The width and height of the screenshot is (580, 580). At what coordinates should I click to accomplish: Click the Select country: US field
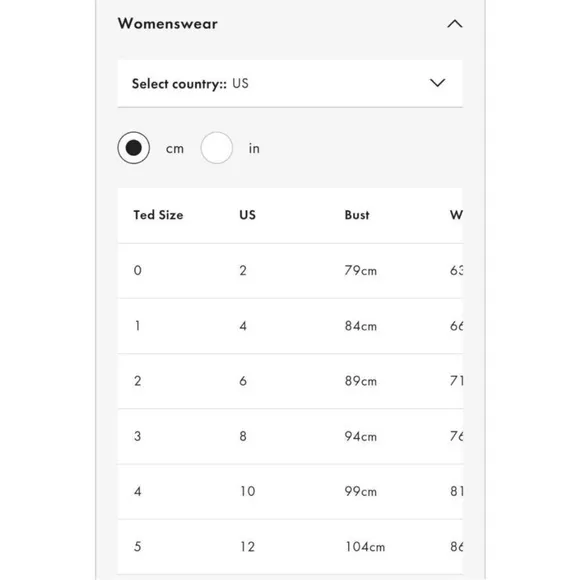tap(290, 84)
